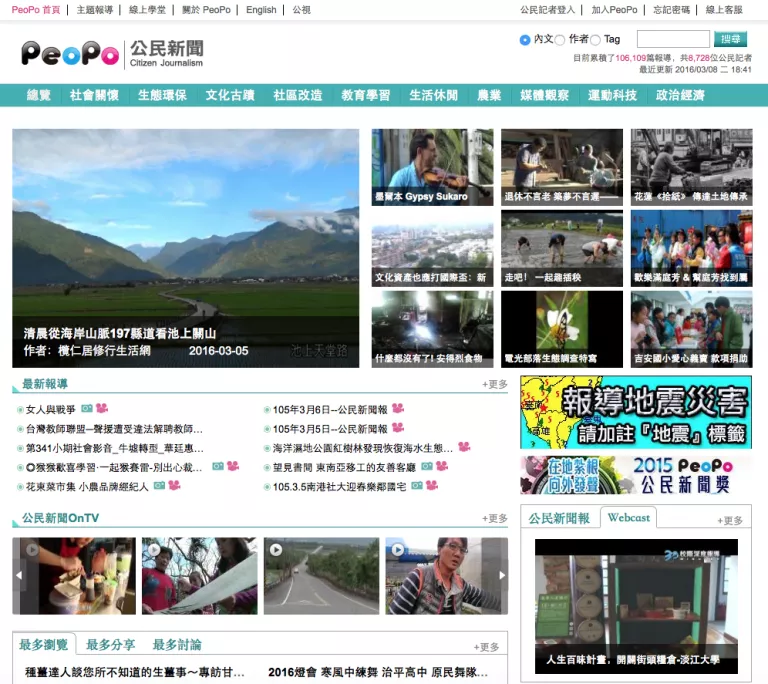Image resolution: width=768 pixels, height=684 pixels.
Task: Focus the search text field
Action: (x=673, y=39)
